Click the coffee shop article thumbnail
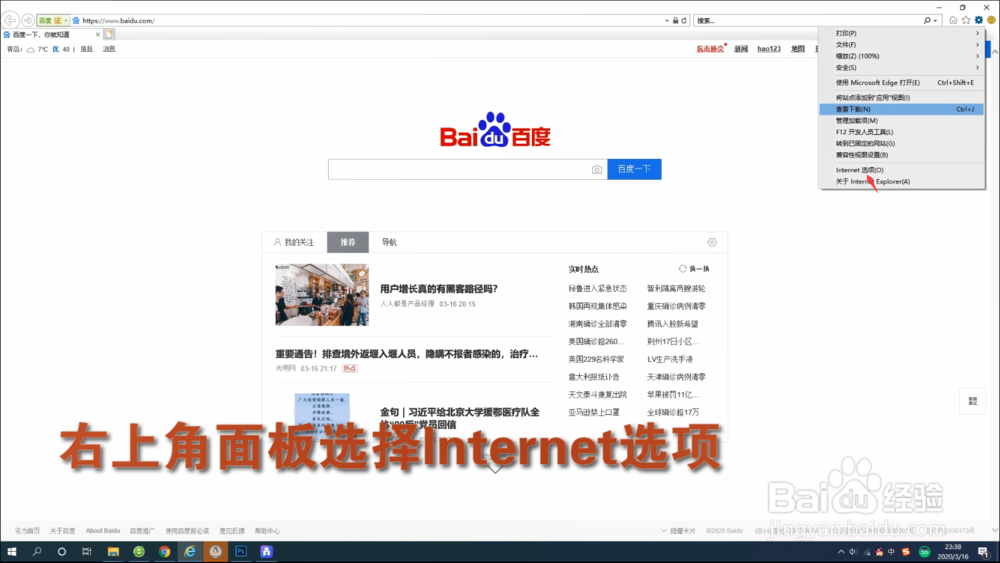This screenshot has height=563, width=1000. pos(322,295)
